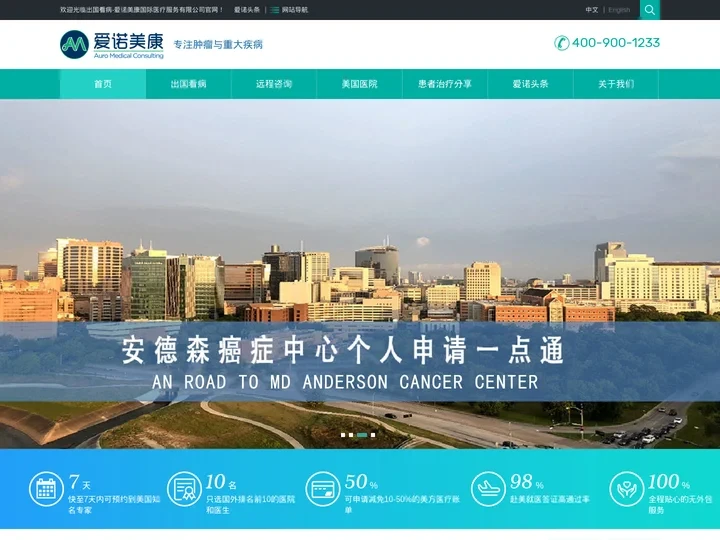This screenshot has height=540, width=720.
Task: Open the 美国医院 menu item
Action: 359,84
